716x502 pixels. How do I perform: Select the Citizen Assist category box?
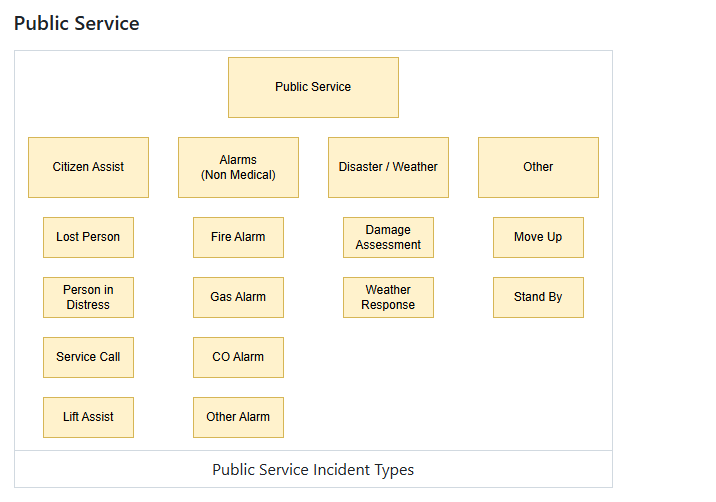pyautogui.click(x=88, y=167)
